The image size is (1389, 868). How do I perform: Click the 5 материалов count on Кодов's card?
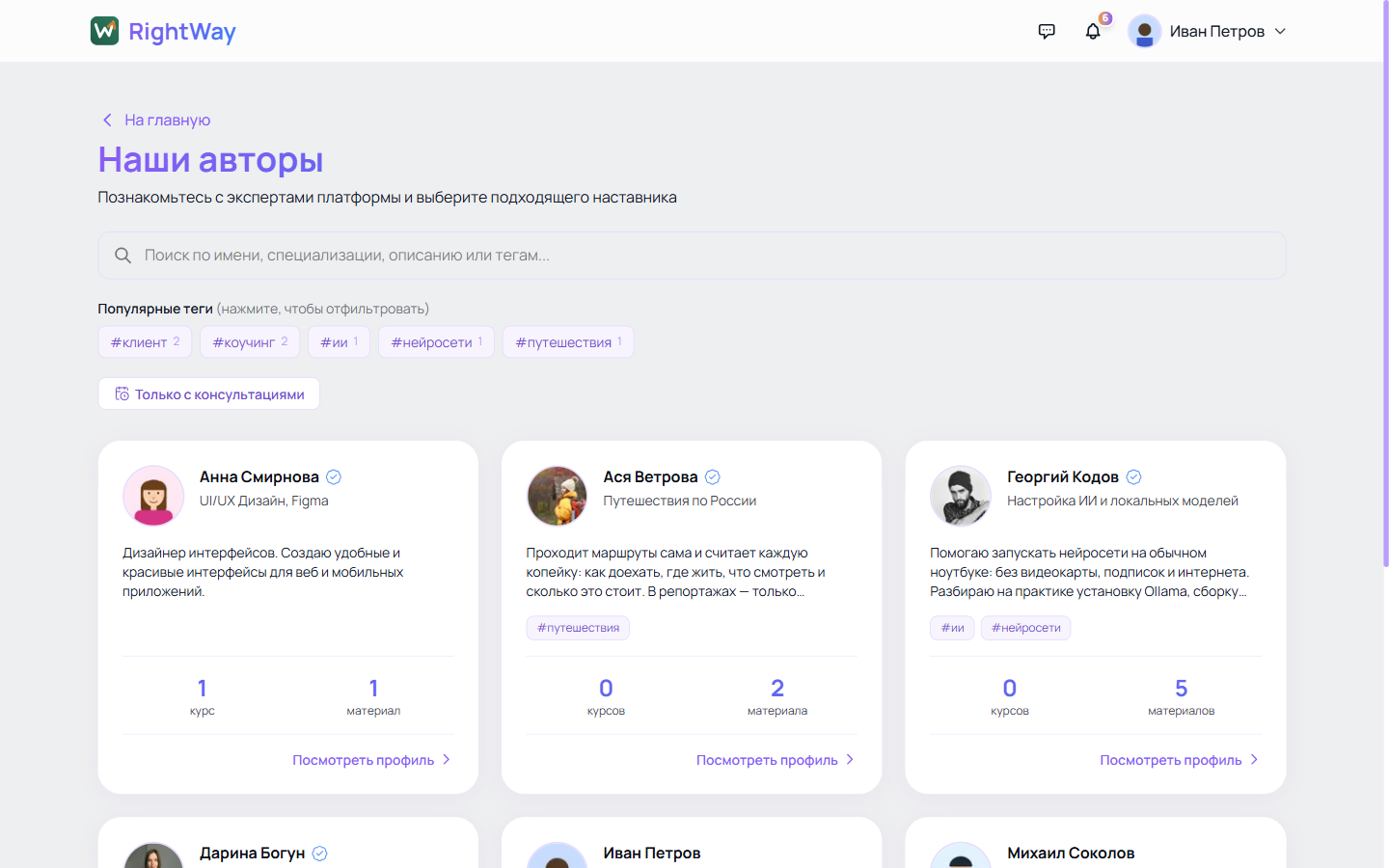click(1181, 697)
